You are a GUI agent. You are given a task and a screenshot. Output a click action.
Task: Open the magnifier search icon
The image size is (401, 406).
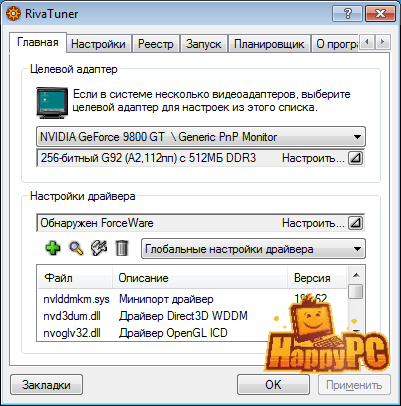76,249
